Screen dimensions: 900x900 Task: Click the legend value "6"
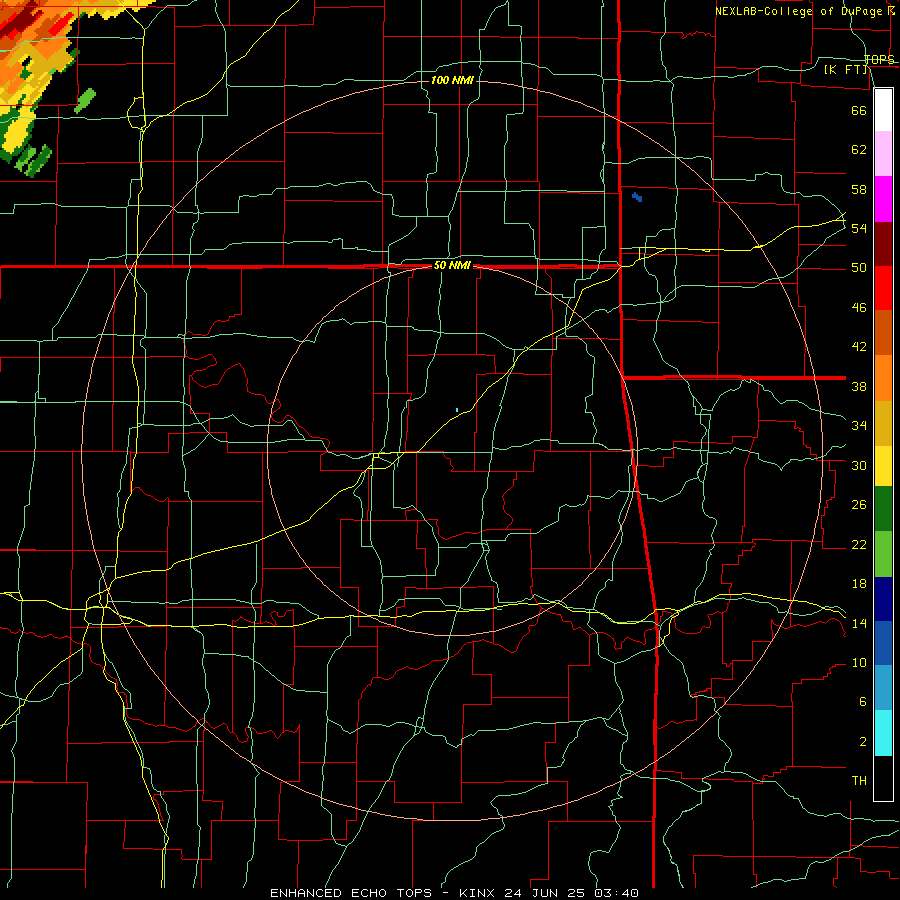[x=862, y=702]
